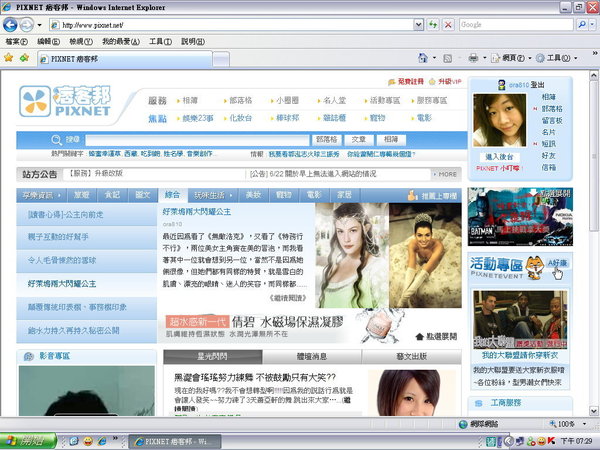Expand command bar overflow chevron
The width and height of the screenshot is (600, 450).
click(x=595, y=53)
